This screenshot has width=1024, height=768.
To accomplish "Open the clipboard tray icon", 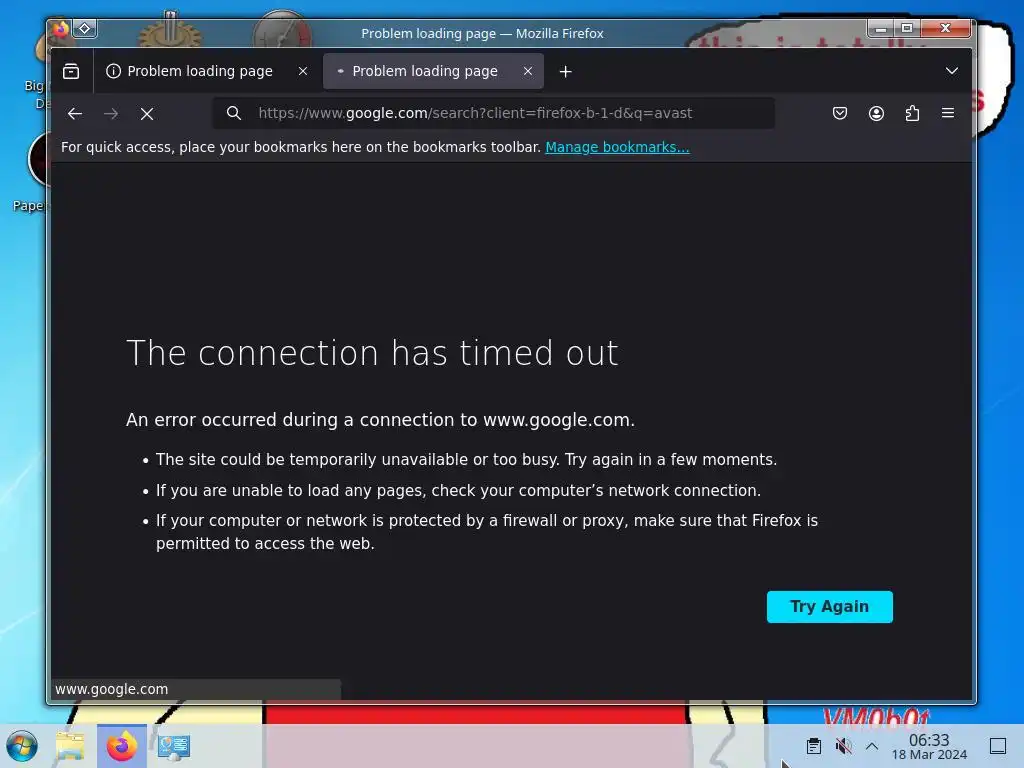I will 813,746.
